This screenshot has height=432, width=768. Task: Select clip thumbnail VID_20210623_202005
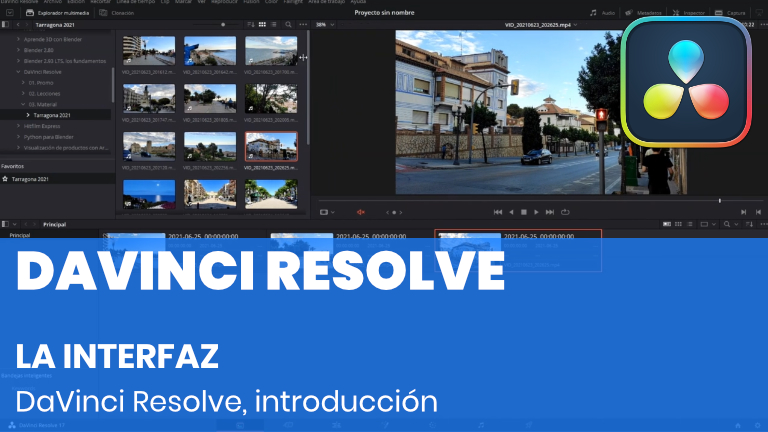271,98
